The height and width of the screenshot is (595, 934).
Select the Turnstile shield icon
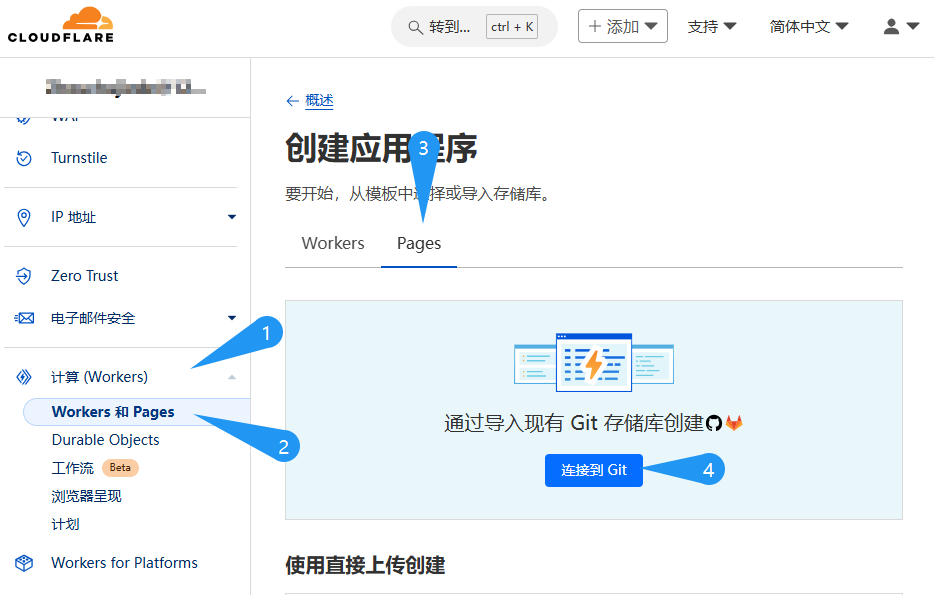click(x=23, y=157)
